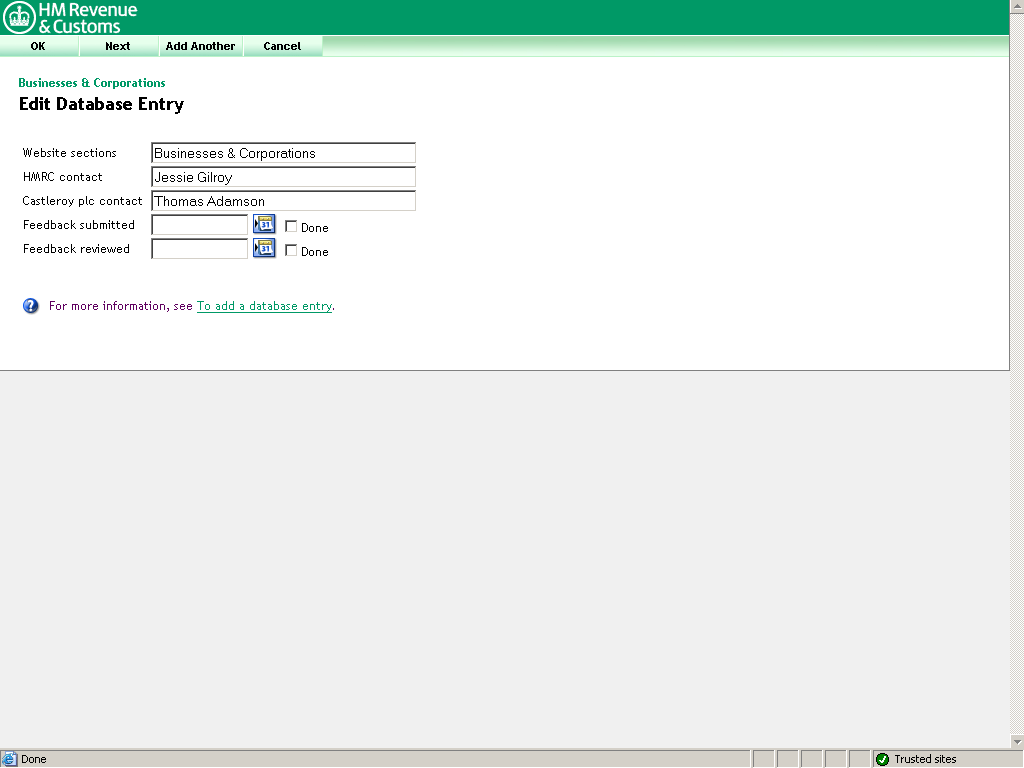Check the Done box for Feedback submitted
The image size is (1024, 768).
(291, 227)
